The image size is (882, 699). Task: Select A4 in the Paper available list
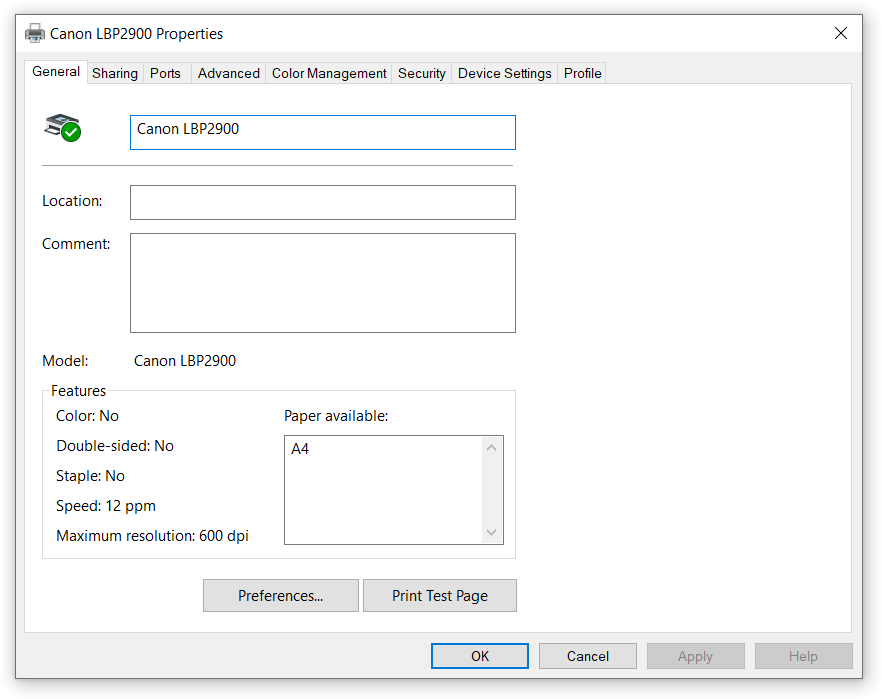pos(301,450)
